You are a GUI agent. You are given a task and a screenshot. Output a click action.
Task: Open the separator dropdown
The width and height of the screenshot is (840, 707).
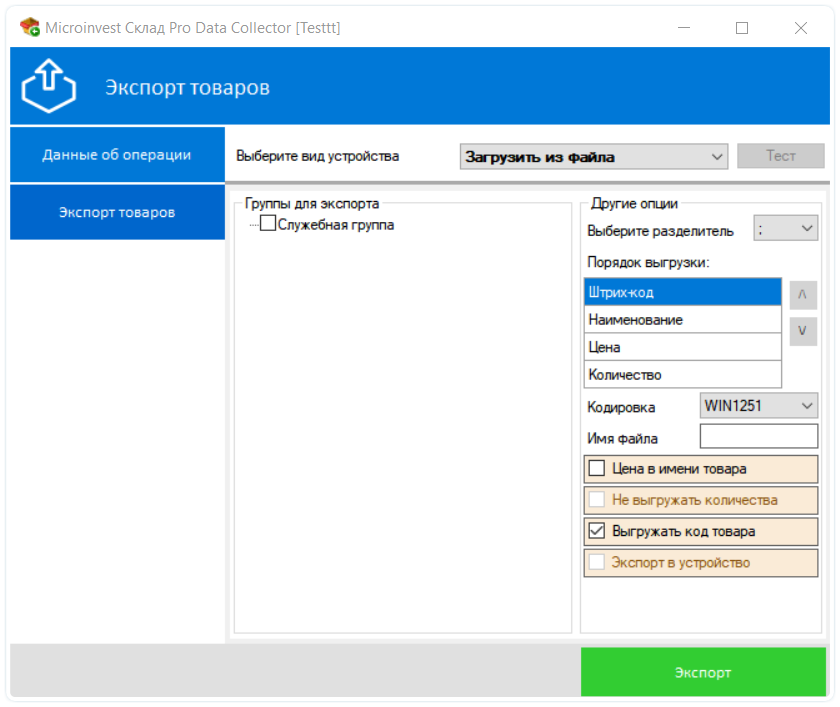(x=785, y=229)
